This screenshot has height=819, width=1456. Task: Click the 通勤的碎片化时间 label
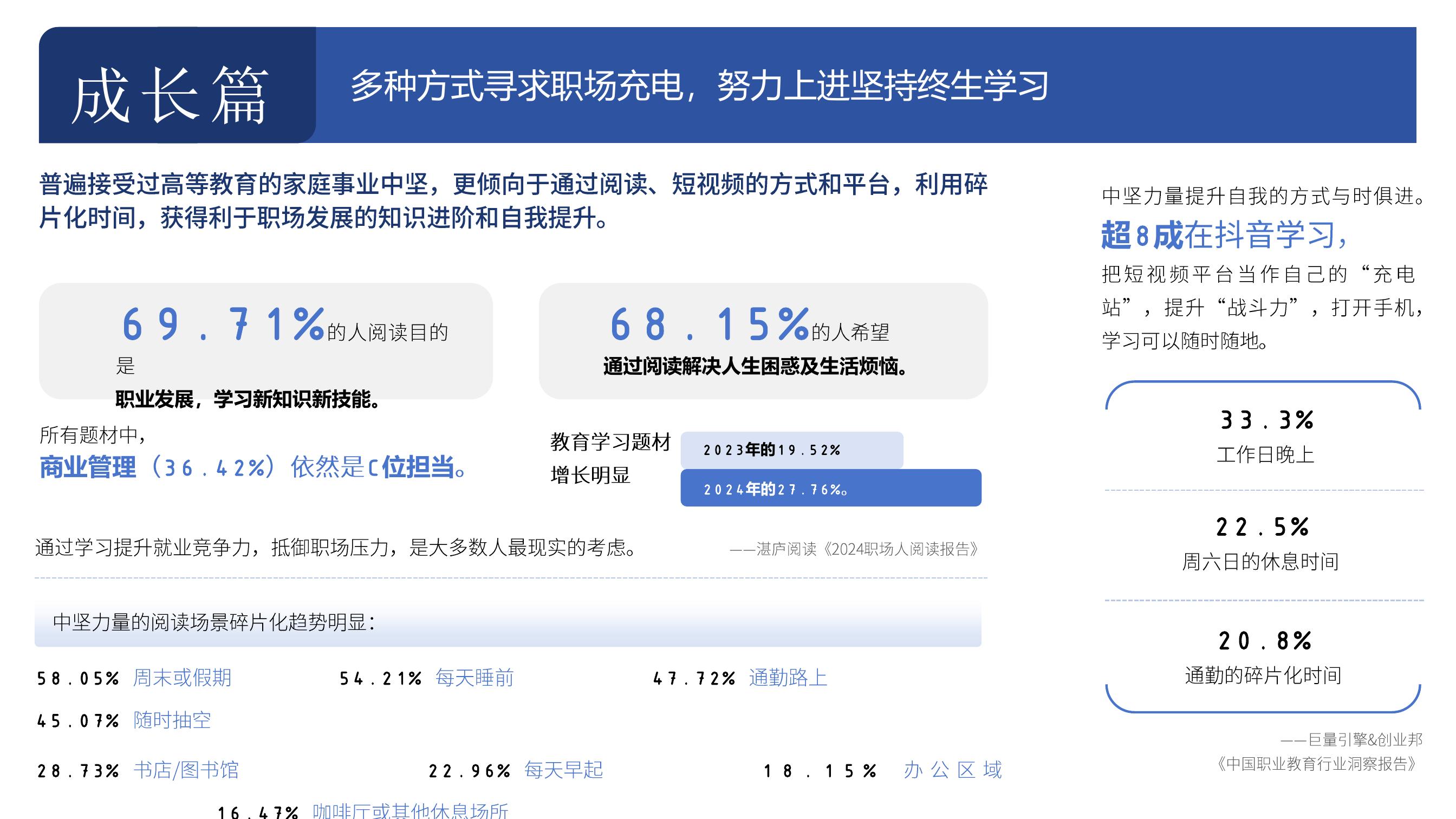(x=1263, y=675)
